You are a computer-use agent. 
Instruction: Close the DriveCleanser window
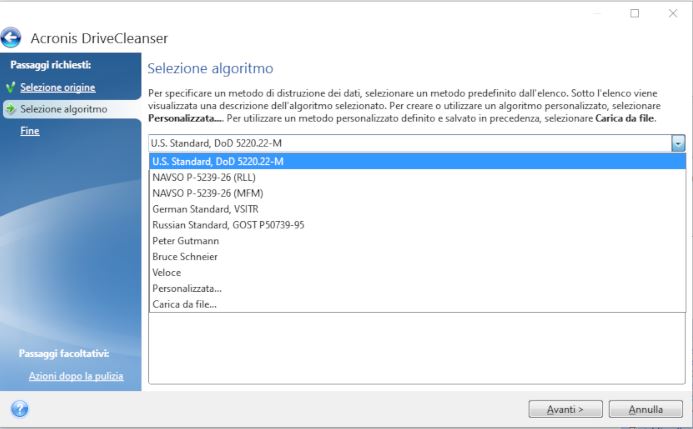pyautogui.click(x=673, y=13)
